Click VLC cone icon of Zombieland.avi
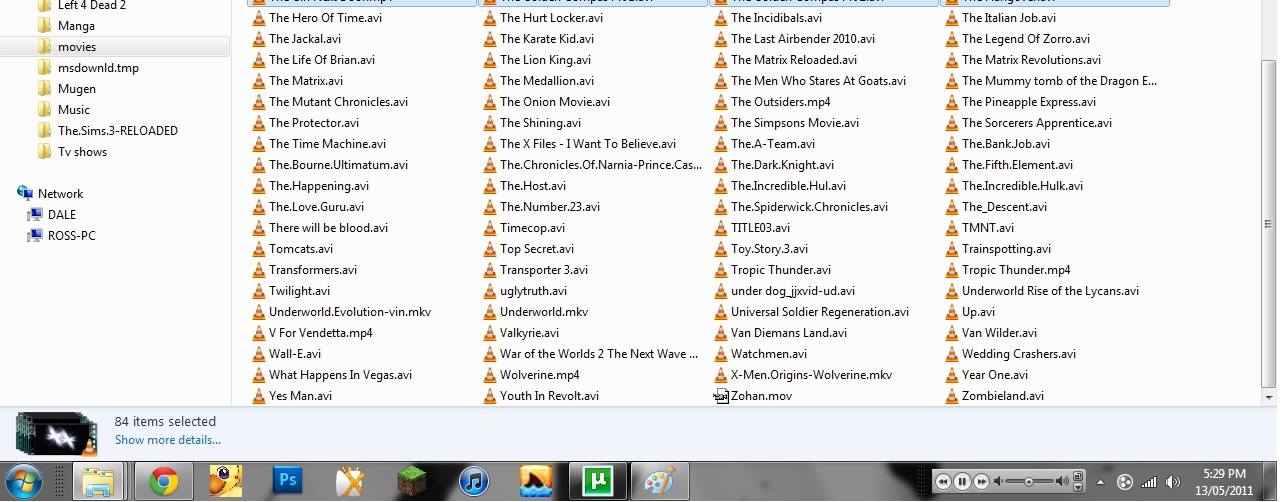The image size is (1280, 502). 952,396
